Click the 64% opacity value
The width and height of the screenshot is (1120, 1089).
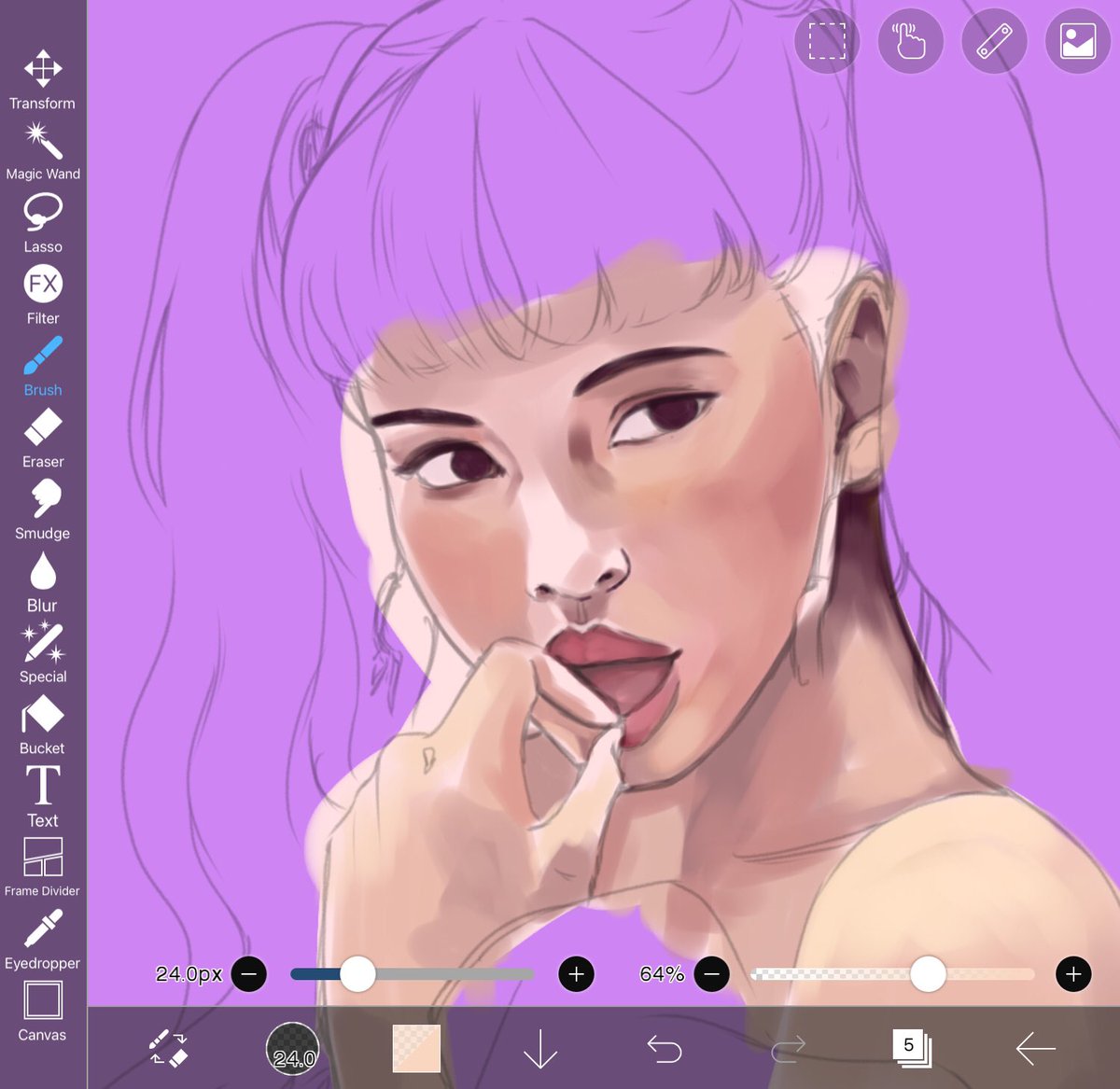click(x=662, y=974)
